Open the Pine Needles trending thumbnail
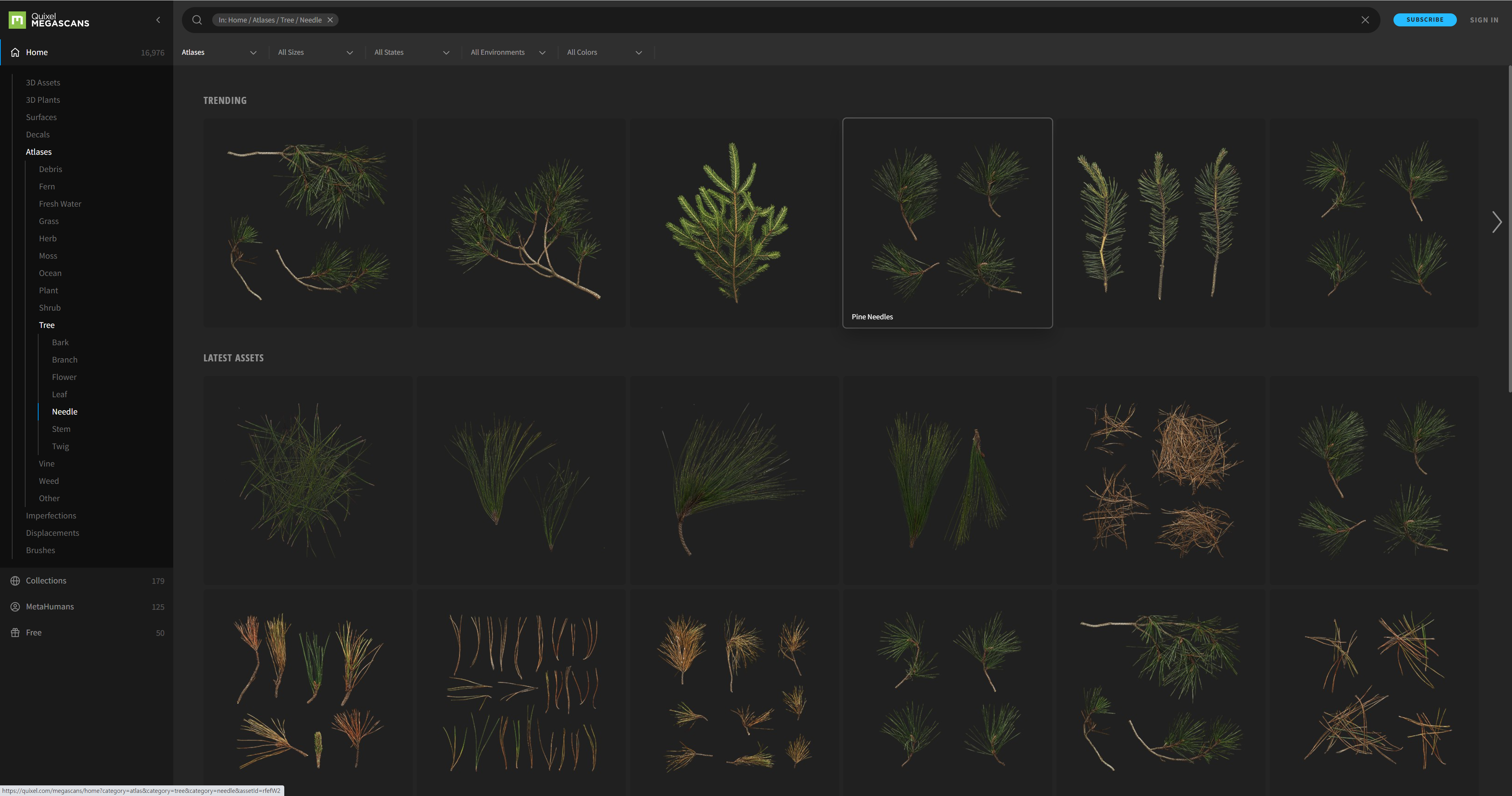Image resolution: width=1512 pixels, height=796 pixels. [947, 223]
